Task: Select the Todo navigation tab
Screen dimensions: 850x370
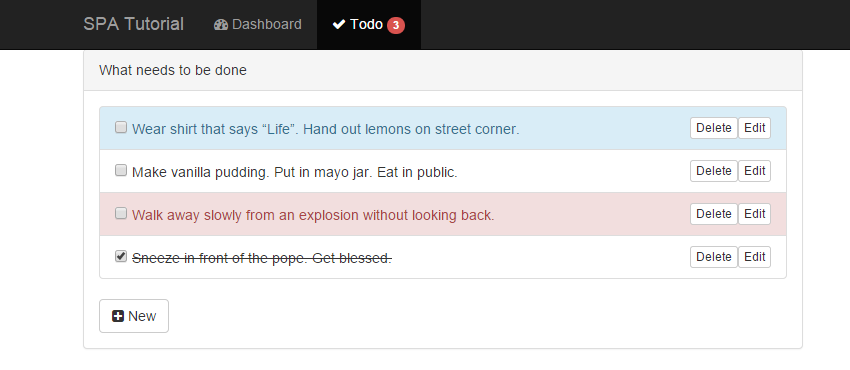Action: [x=369, y=24]
